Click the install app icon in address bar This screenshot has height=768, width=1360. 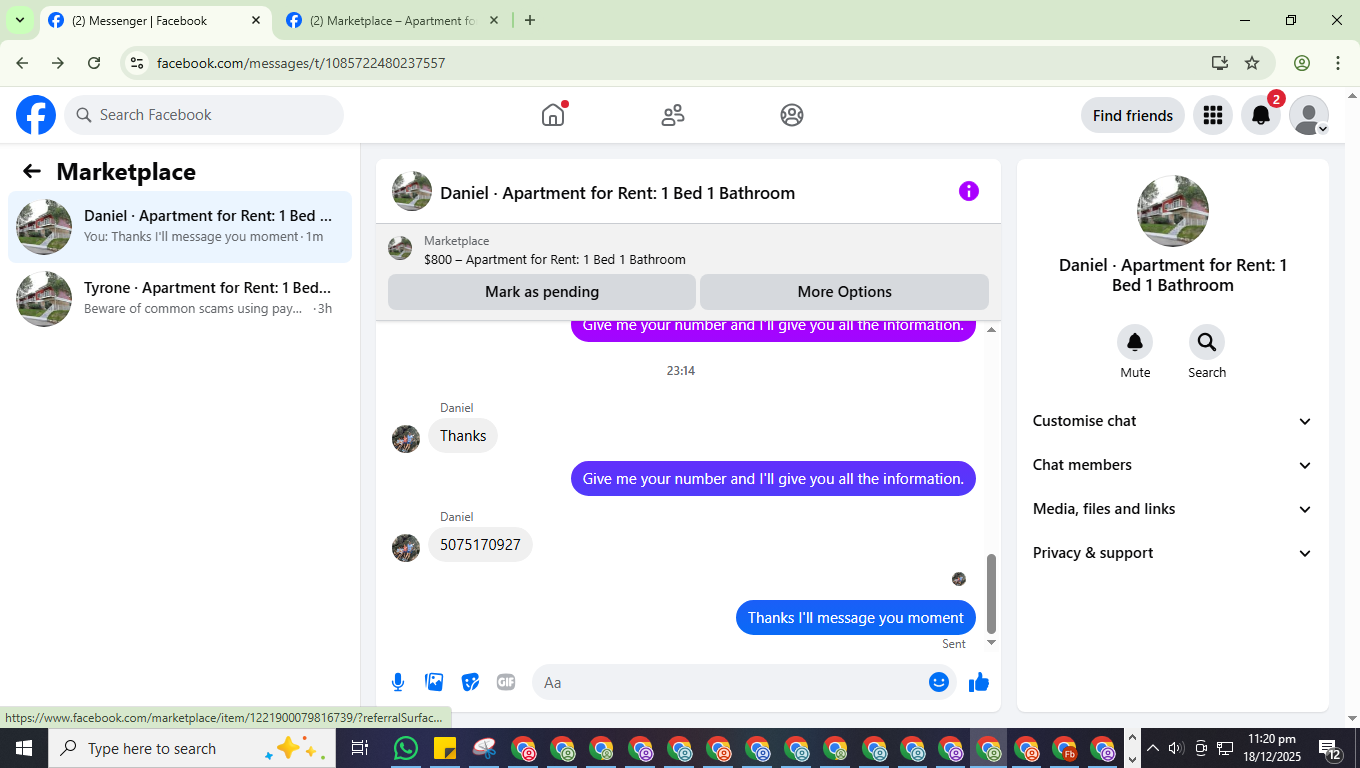1219,63
